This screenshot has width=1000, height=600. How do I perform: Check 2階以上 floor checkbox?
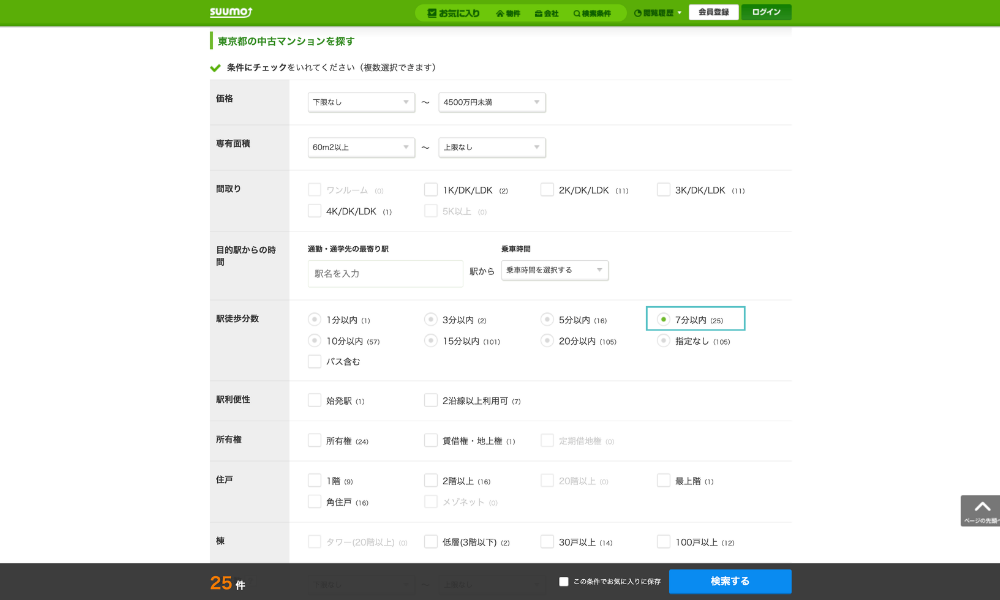pyautogui.click(x=430, y=480)
